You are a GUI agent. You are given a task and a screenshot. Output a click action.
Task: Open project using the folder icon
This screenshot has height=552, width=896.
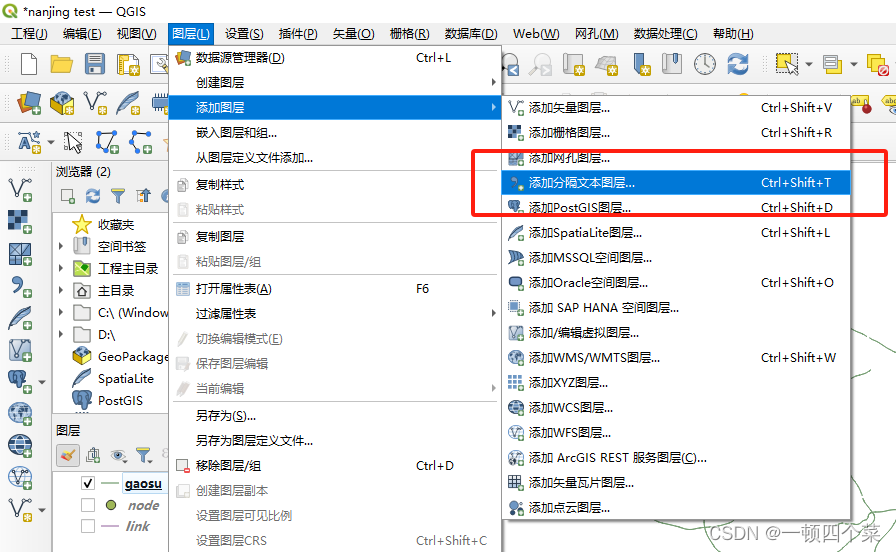[61, 64]
